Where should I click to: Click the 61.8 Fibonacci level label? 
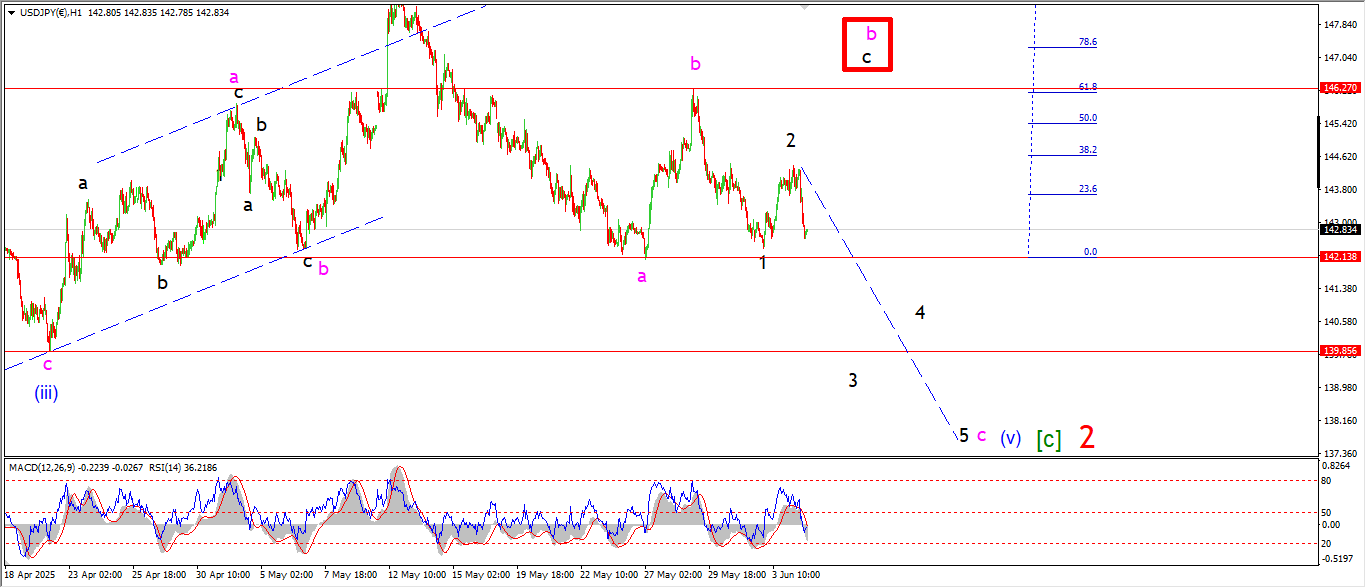coord(1087,87)
